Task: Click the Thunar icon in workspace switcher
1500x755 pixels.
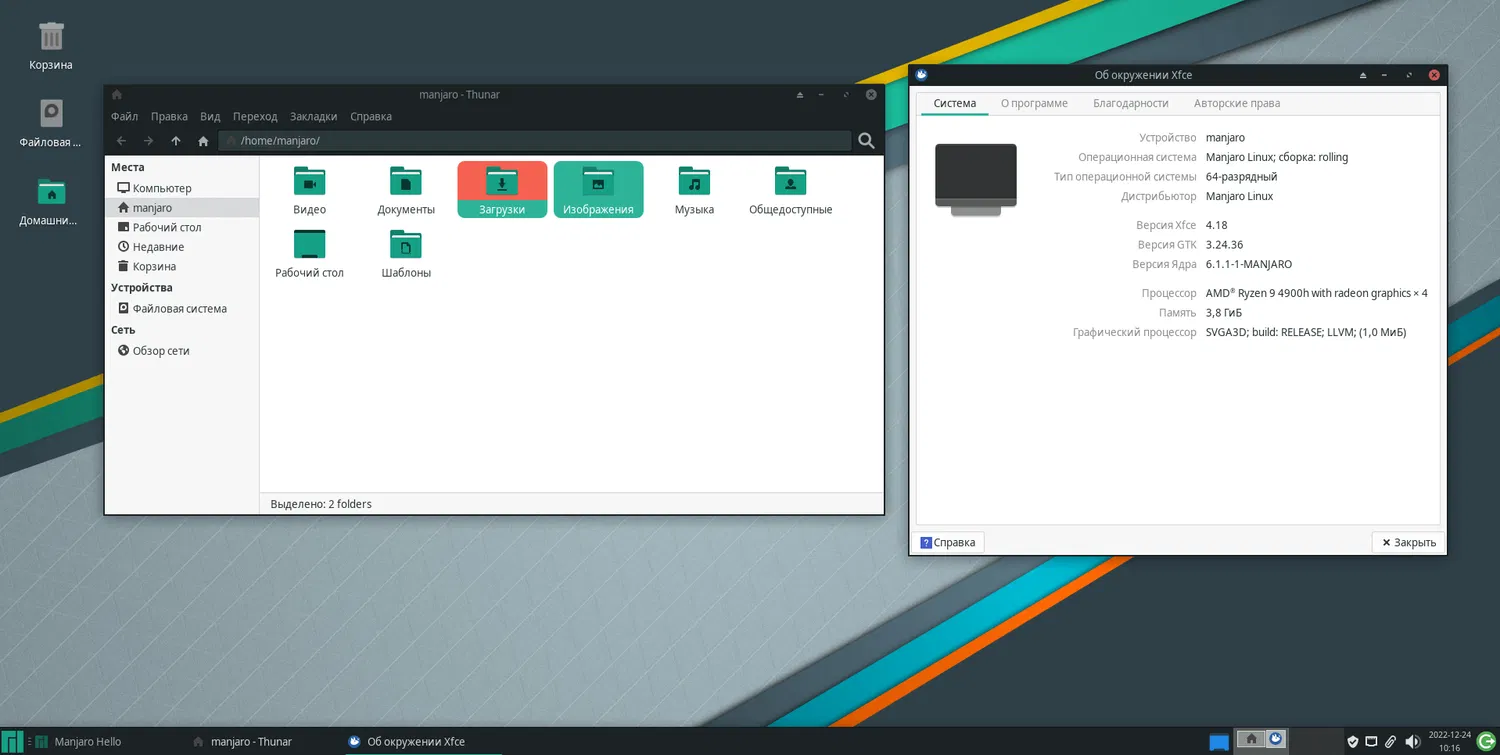Action: coord(1250,739)
